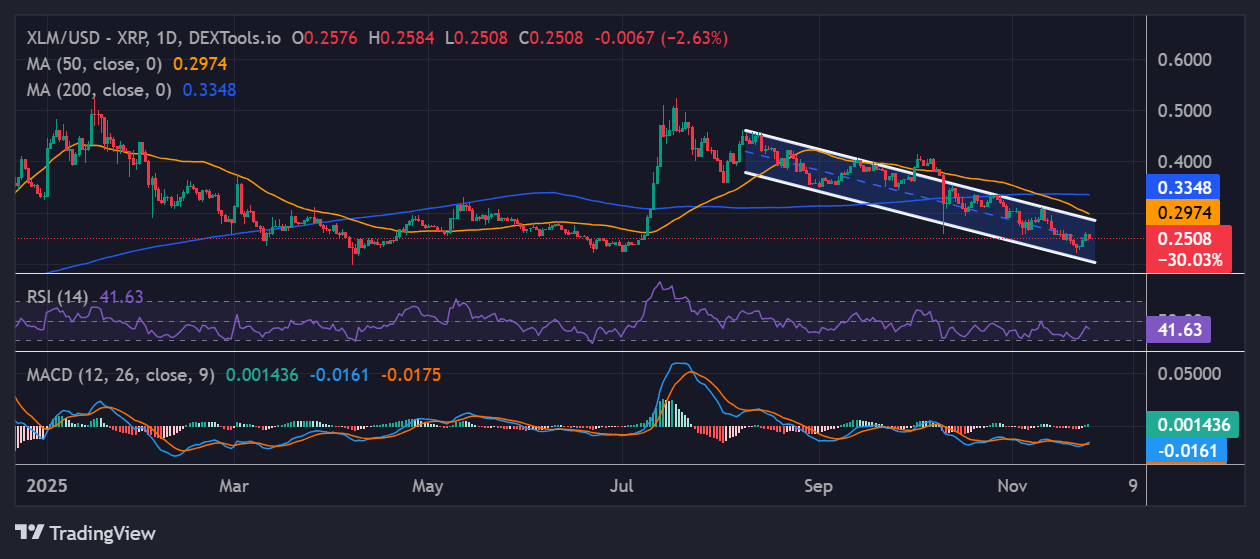Click the 9 date label at axis end
1260x559 pixels.
tap(1131, 486)
